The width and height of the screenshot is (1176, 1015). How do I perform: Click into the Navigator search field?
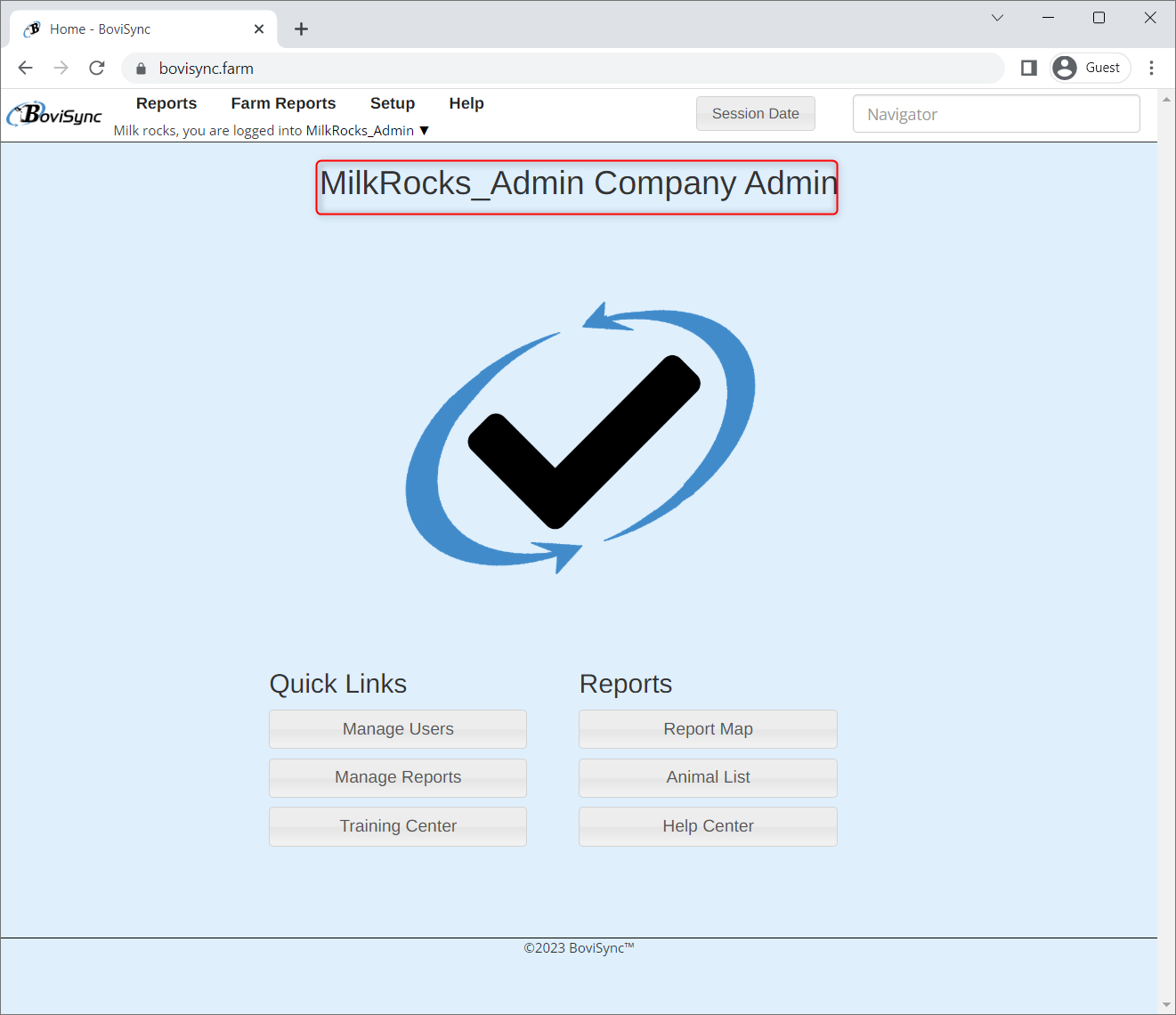[996, 114]
